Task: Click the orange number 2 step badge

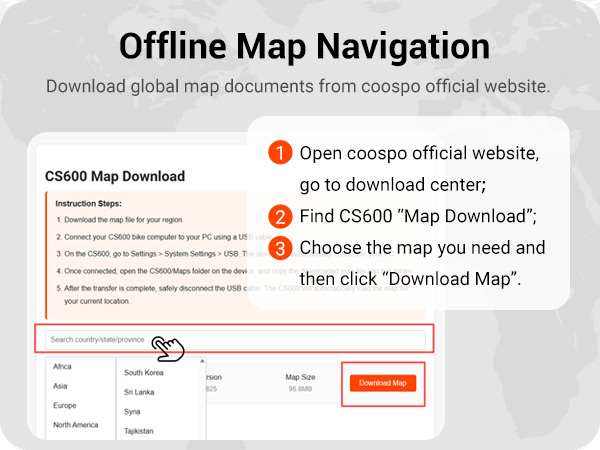Action: tap(281, 216)
